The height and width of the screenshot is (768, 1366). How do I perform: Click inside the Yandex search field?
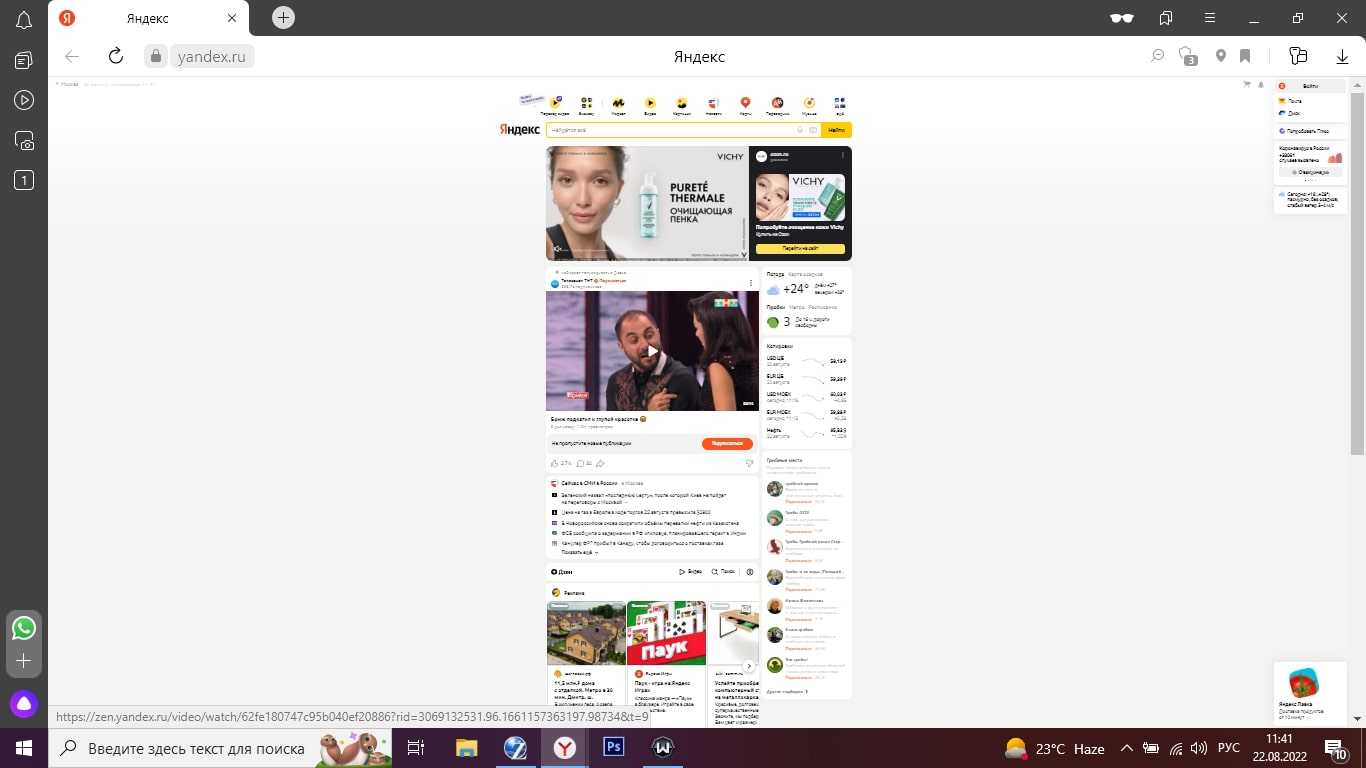point(670,130)
